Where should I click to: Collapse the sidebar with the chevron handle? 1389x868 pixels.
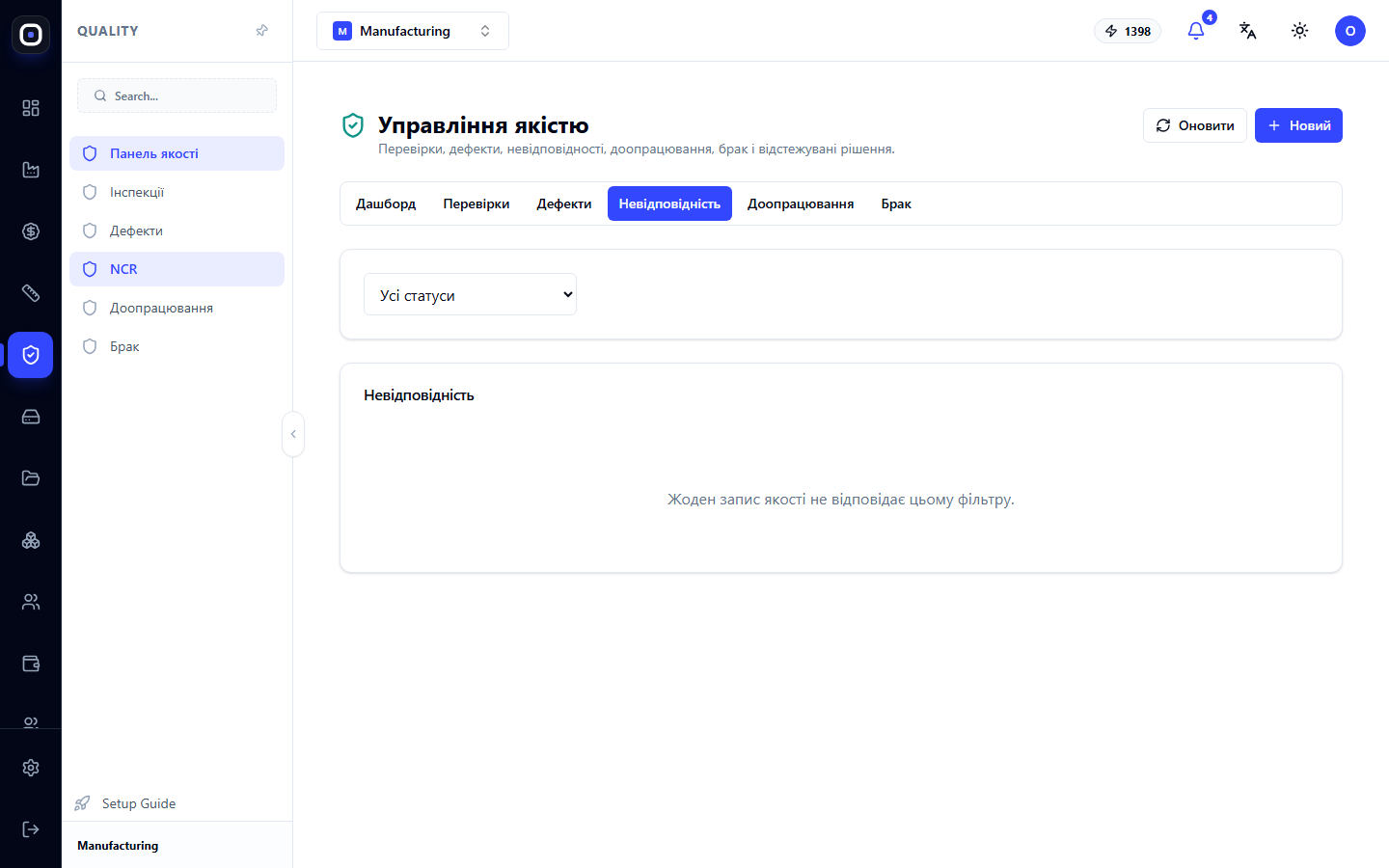293,434
